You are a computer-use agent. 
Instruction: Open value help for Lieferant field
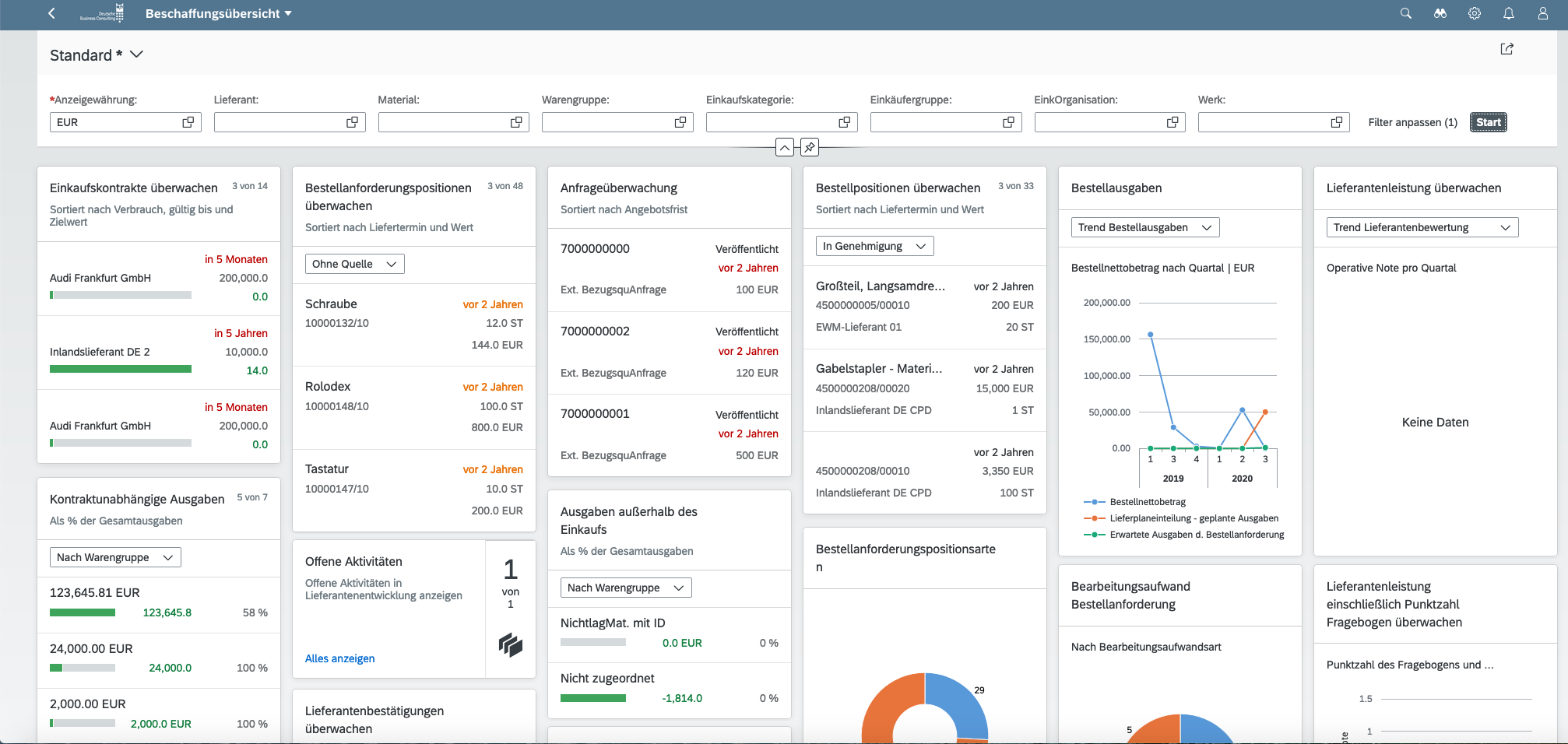pyautogui.click(x=353, y=122)
